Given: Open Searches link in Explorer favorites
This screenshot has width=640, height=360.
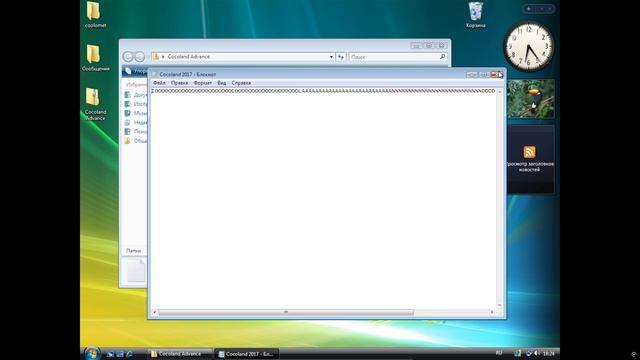Looking at the screenshot, I should (x=136, y=131).
